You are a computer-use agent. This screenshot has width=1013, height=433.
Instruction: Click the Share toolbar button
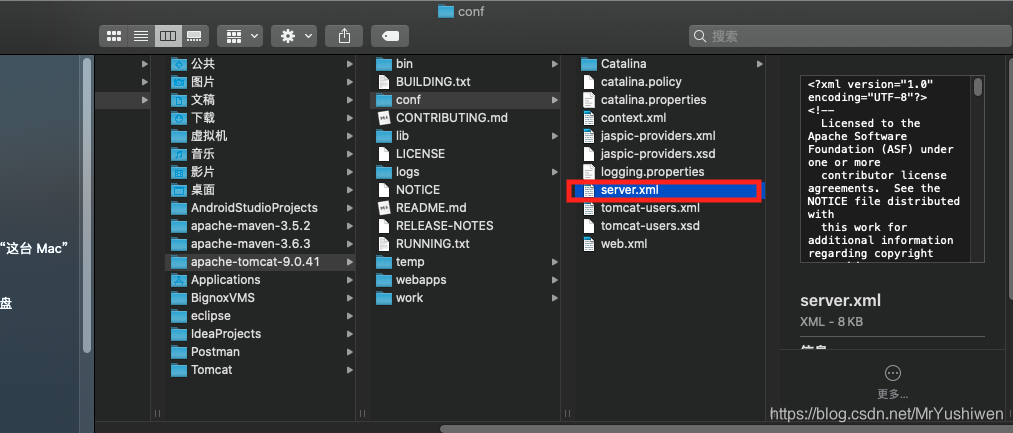tap(344, 36)
